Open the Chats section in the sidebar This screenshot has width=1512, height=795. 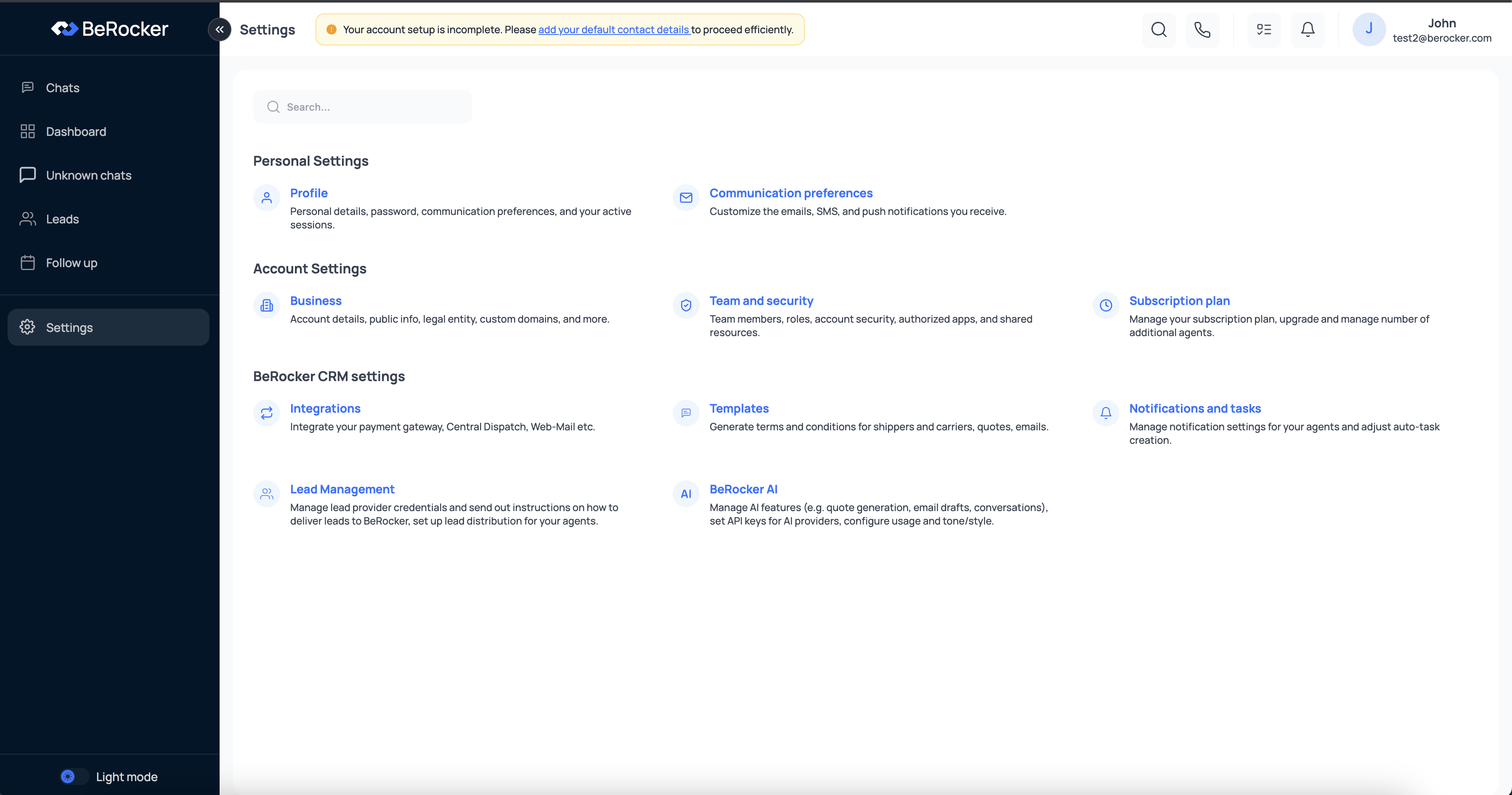pyautogui.click(x=62, y=87)
